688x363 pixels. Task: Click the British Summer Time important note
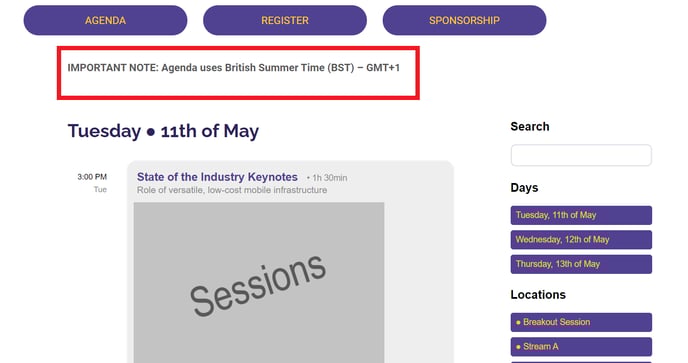tap(233, 68)
